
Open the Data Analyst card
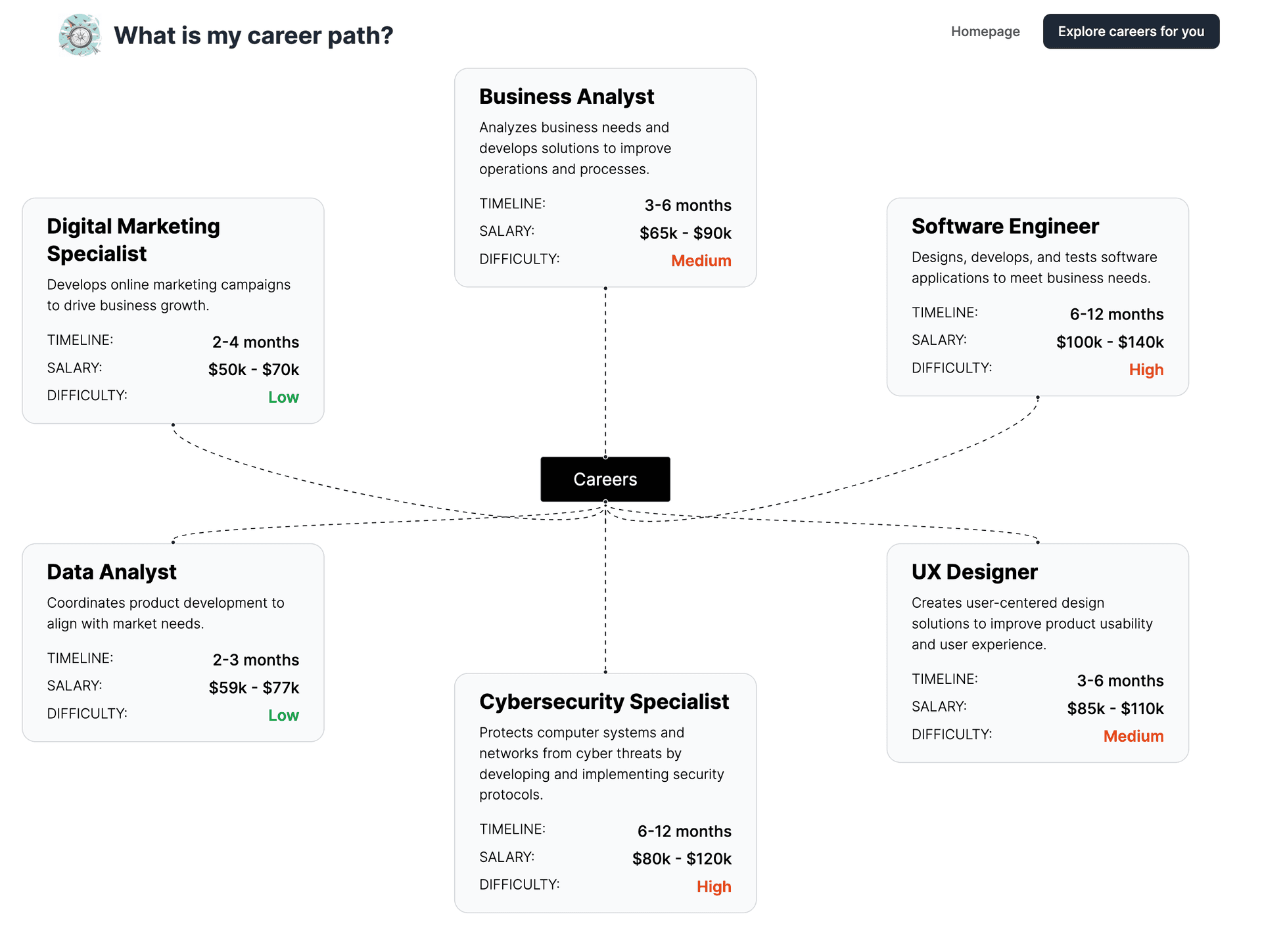coord(173,642)
